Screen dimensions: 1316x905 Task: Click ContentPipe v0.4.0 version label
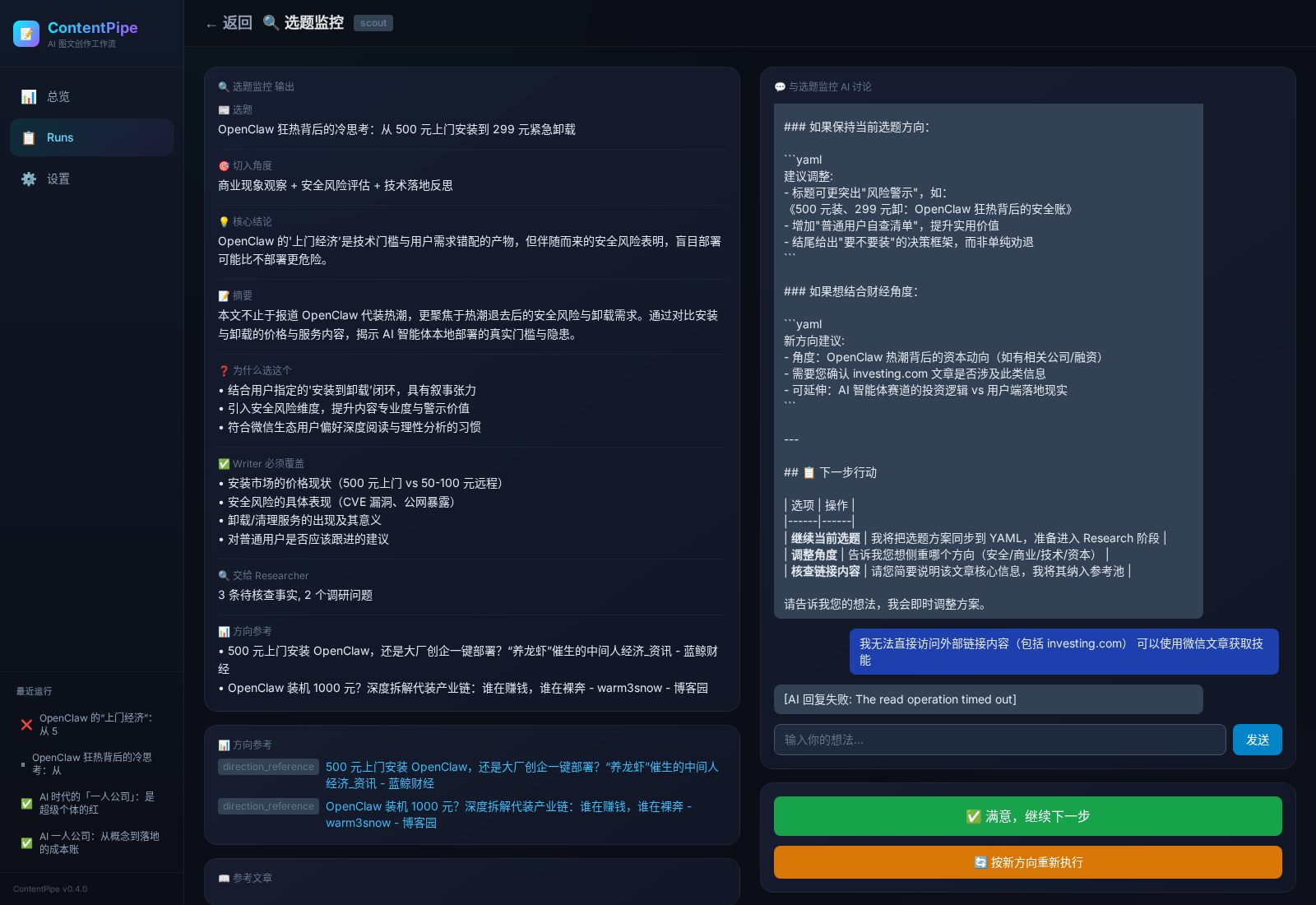pos(50,889)
